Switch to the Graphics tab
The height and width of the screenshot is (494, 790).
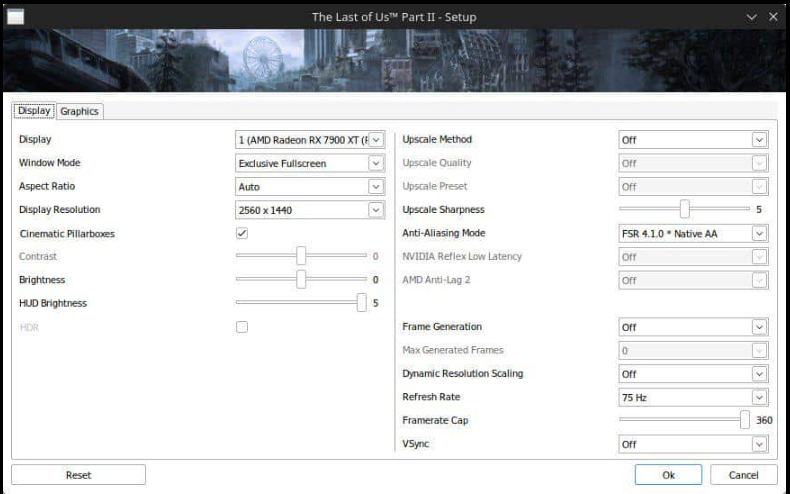click(80, 111)
